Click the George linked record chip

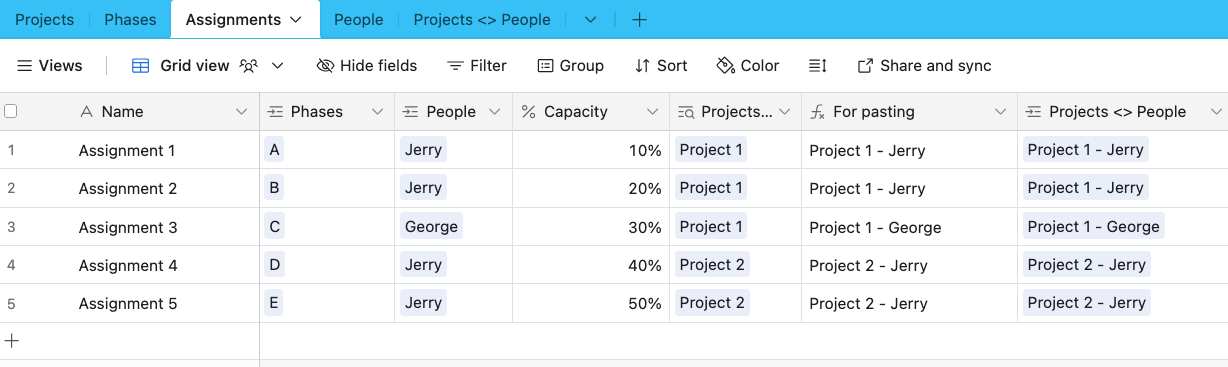click(431, 227)
